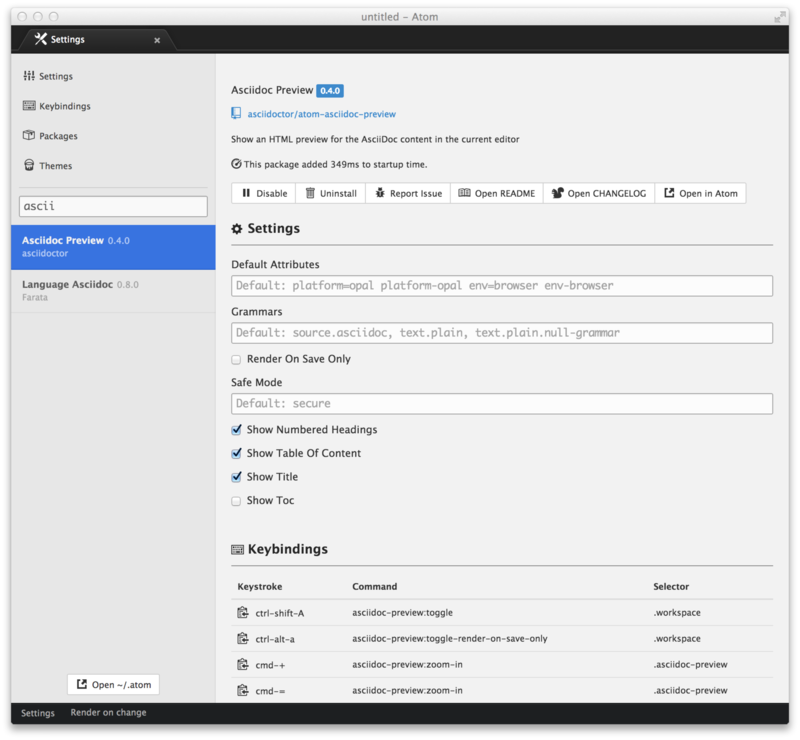The height and width of the screenshot is (740, 800).
Task: Uninstall the Asciidoc Preview package
Action: tap(331, 193)
